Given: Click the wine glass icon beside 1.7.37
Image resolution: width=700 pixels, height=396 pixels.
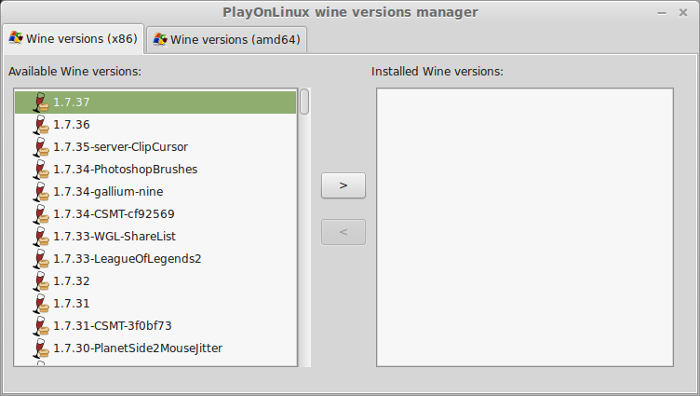Looking at the screenshot, I should click(41, 102).
